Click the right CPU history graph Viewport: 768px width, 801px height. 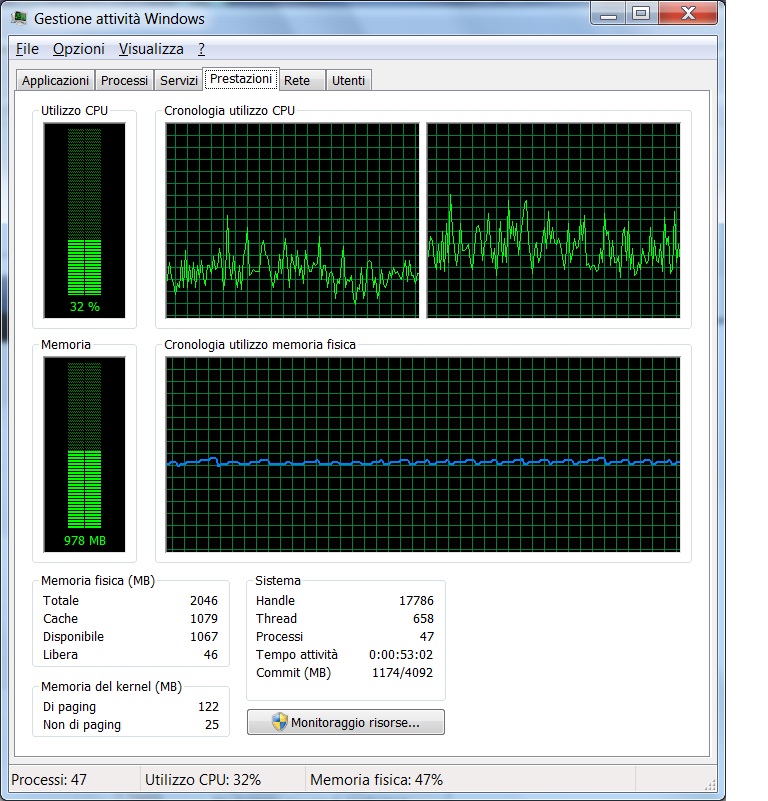[x=553, y=220]
